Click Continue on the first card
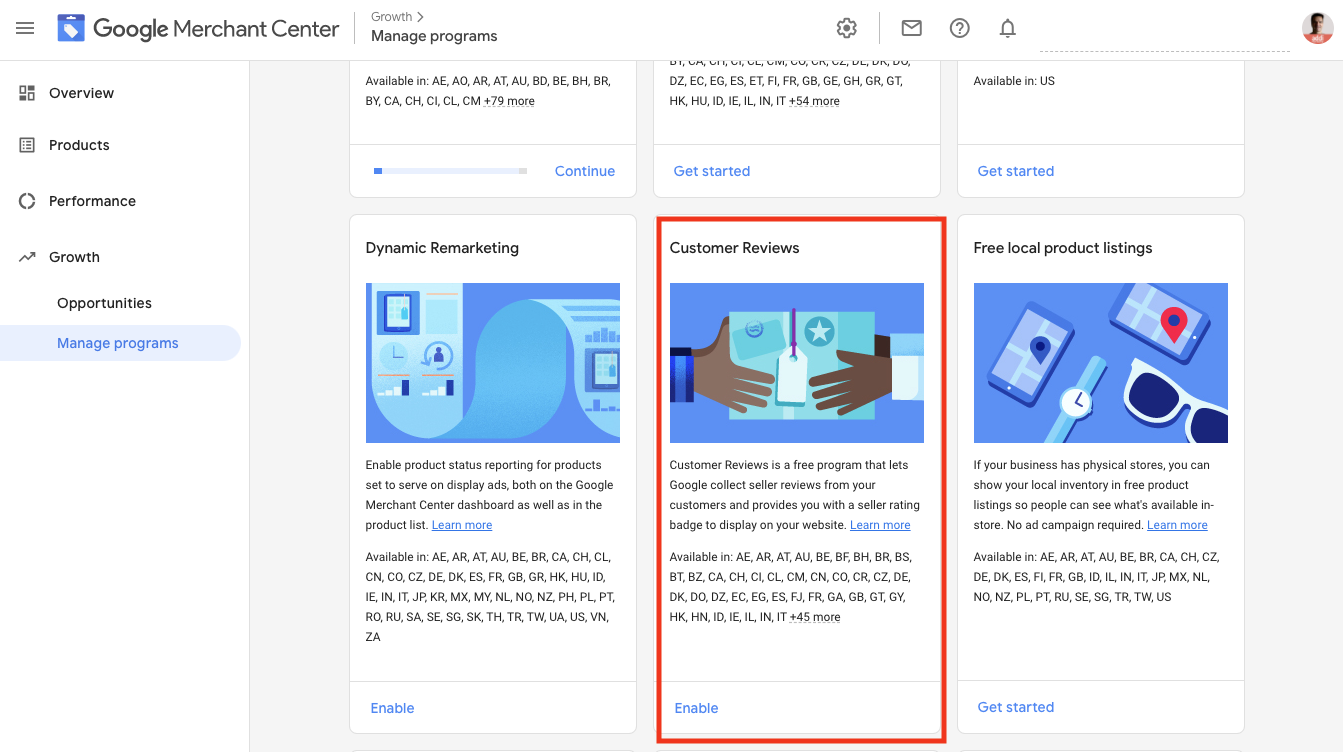Viewport: 1343px width, 752px height. tap(584, 171)
